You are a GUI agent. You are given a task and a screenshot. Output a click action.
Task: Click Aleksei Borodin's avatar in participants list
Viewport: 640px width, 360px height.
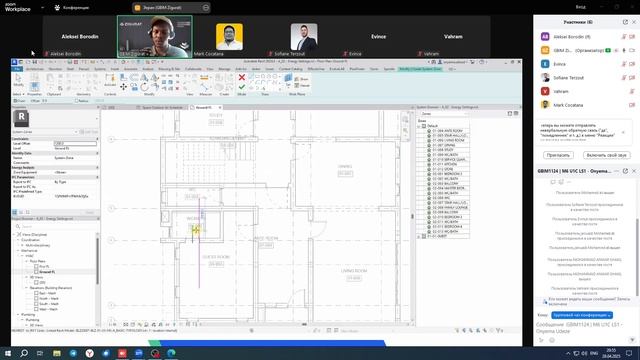545,37
